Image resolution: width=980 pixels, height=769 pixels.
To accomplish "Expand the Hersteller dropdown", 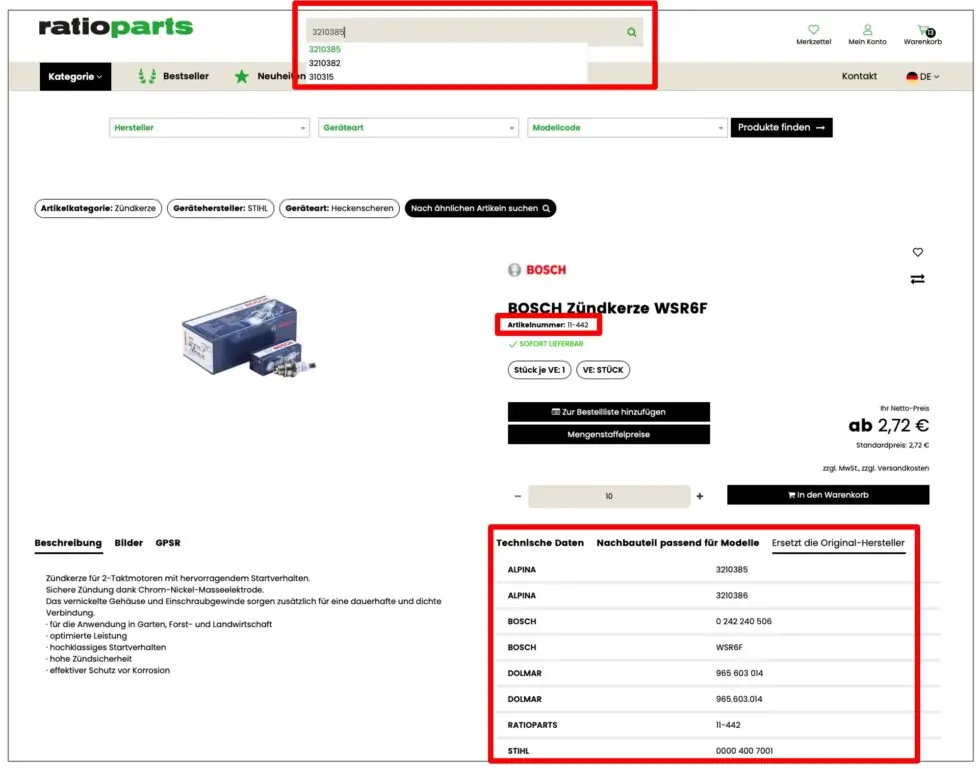I will [x=208, y=127].
